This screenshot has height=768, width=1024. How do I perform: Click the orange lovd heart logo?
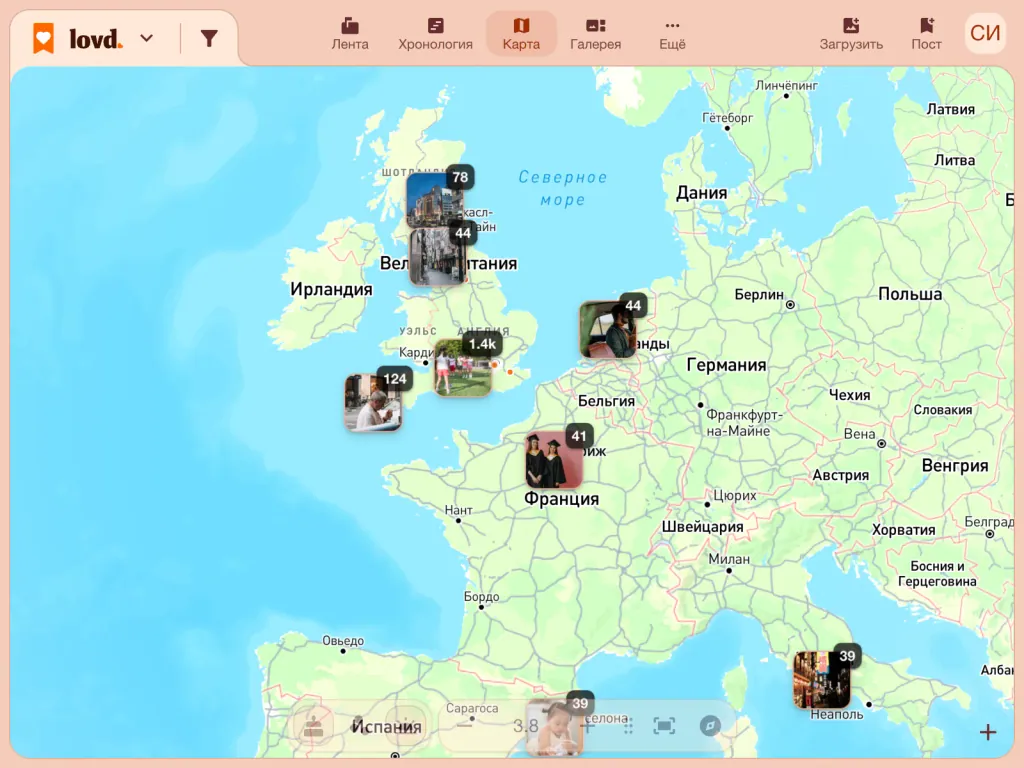point(44,38)
